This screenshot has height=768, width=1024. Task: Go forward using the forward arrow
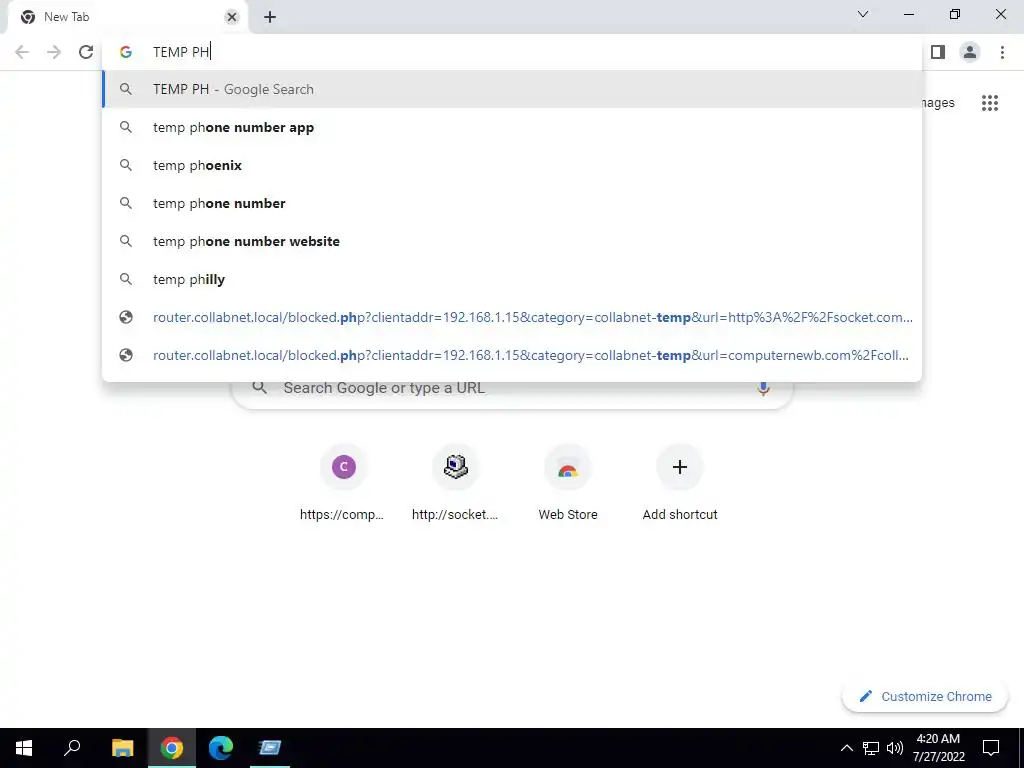pos(54,52)
